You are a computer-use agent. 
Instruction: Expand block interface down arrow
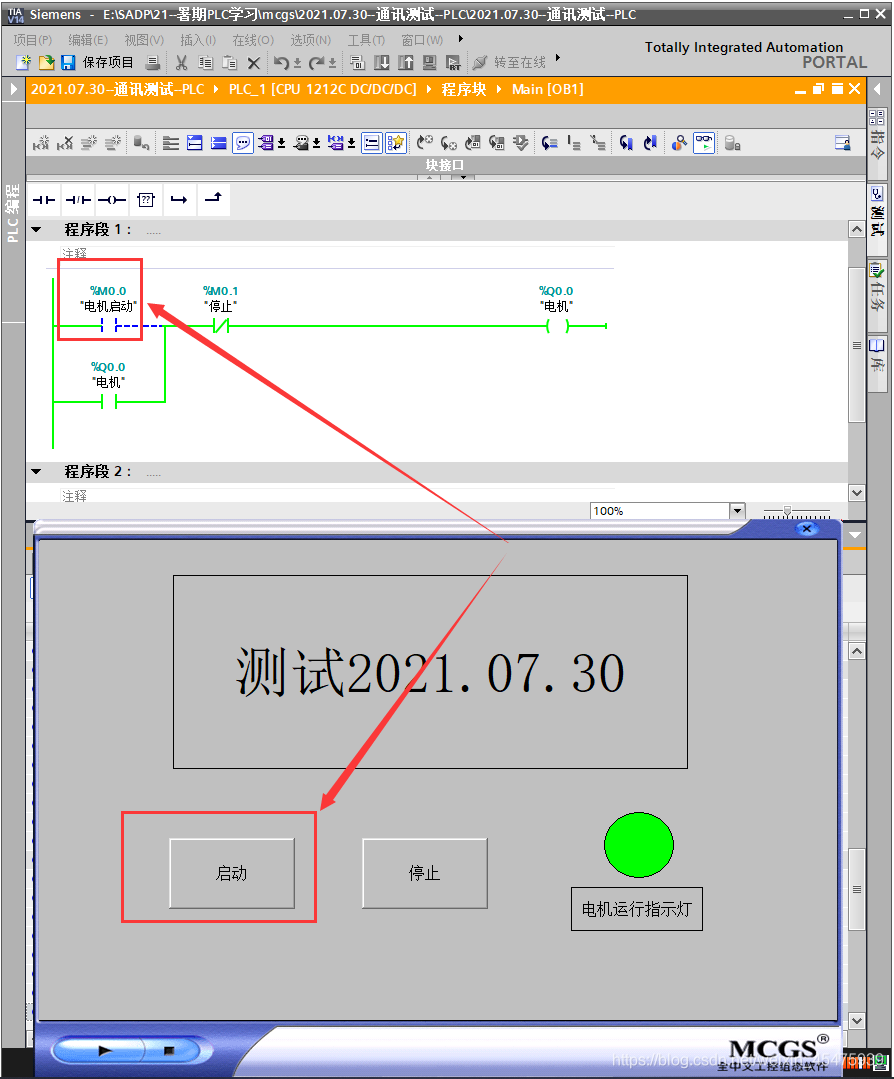463,178
